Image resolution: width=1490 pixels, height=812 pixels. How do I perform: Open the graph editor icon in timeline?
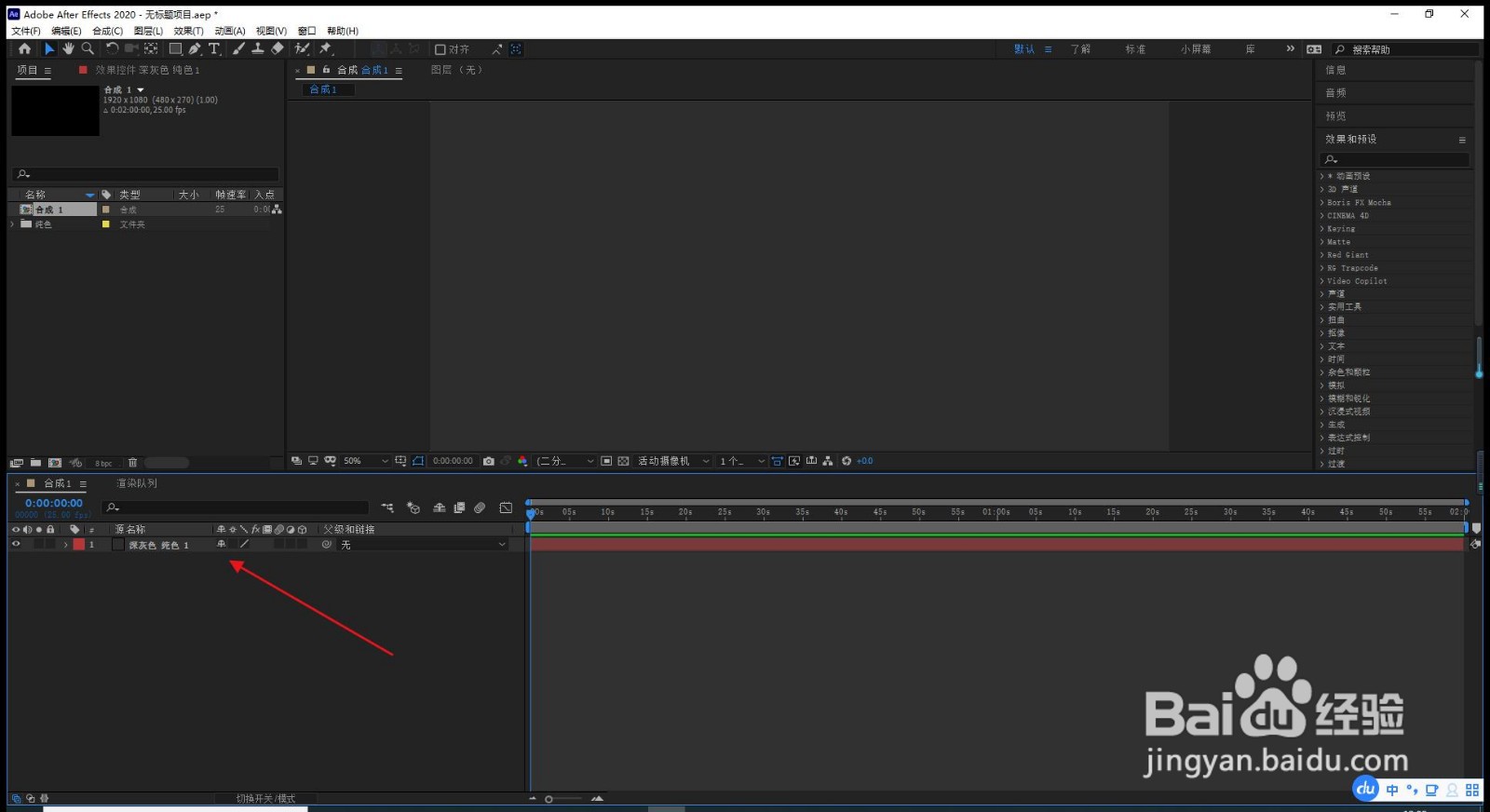pyautogui.click(x=506, y=507)
